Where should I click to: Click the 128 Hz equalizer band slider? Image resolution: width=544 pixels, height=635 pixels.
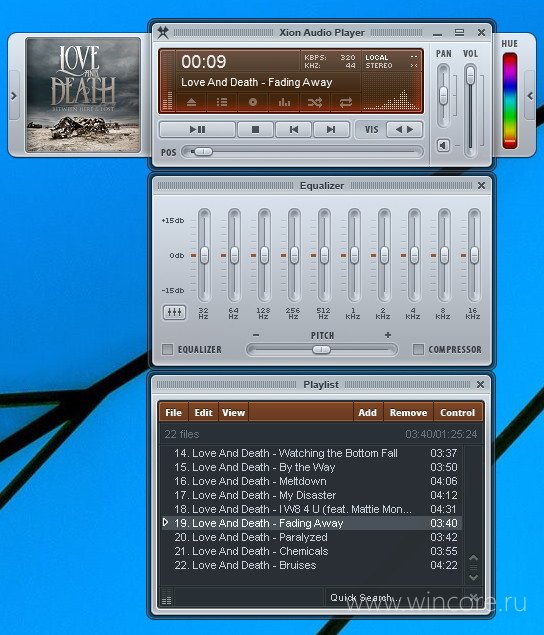[x=264, y=255]
